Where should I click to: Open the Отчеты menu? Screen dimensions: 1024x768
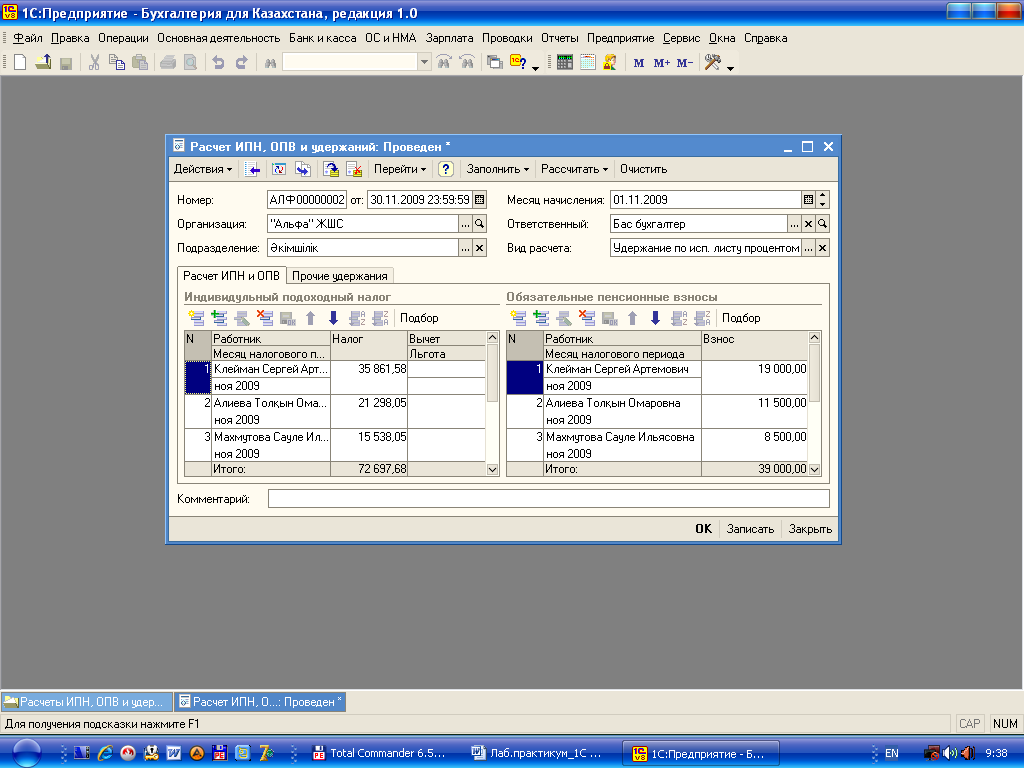pos(560,38)
